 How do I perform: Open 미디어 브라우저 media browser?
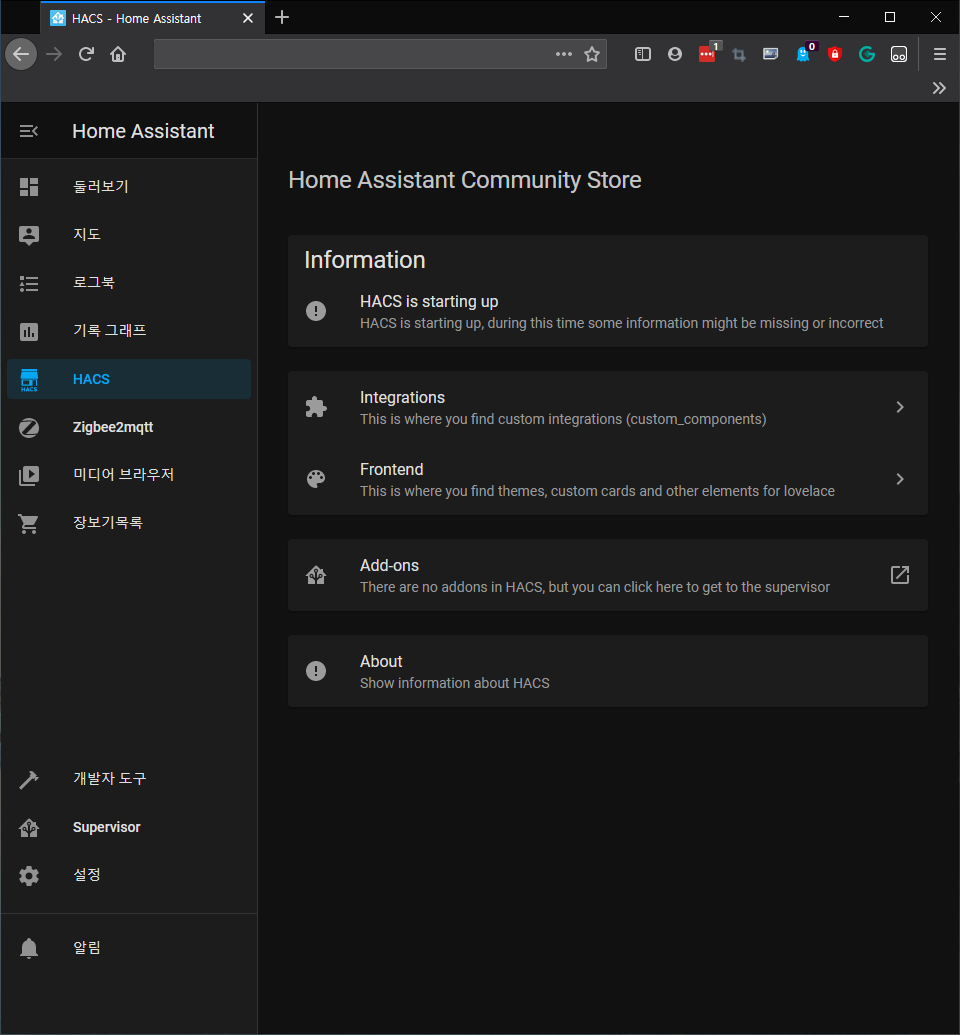129,475
